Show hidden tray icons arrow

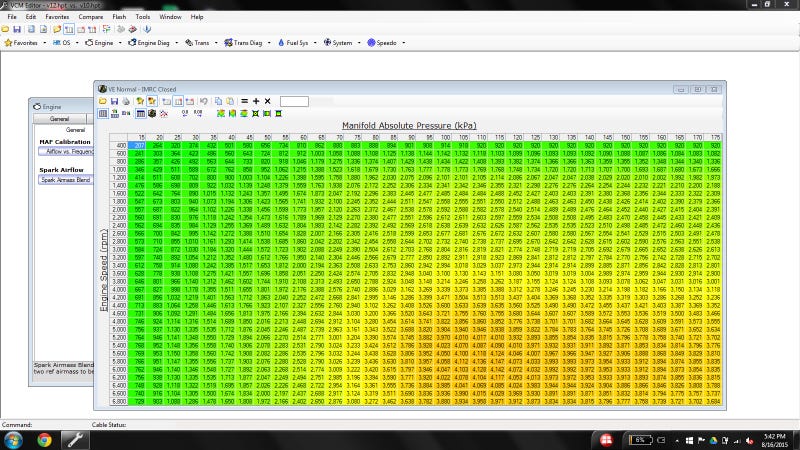[x=677, y=440]
